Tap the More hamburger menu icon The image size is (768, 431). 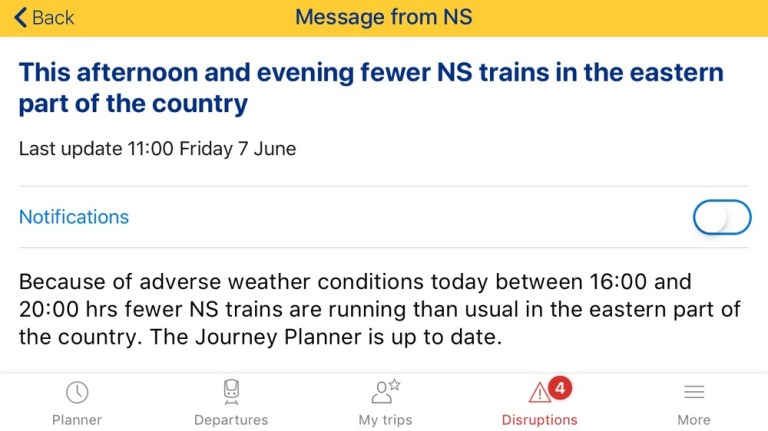[x=694, y=392]
